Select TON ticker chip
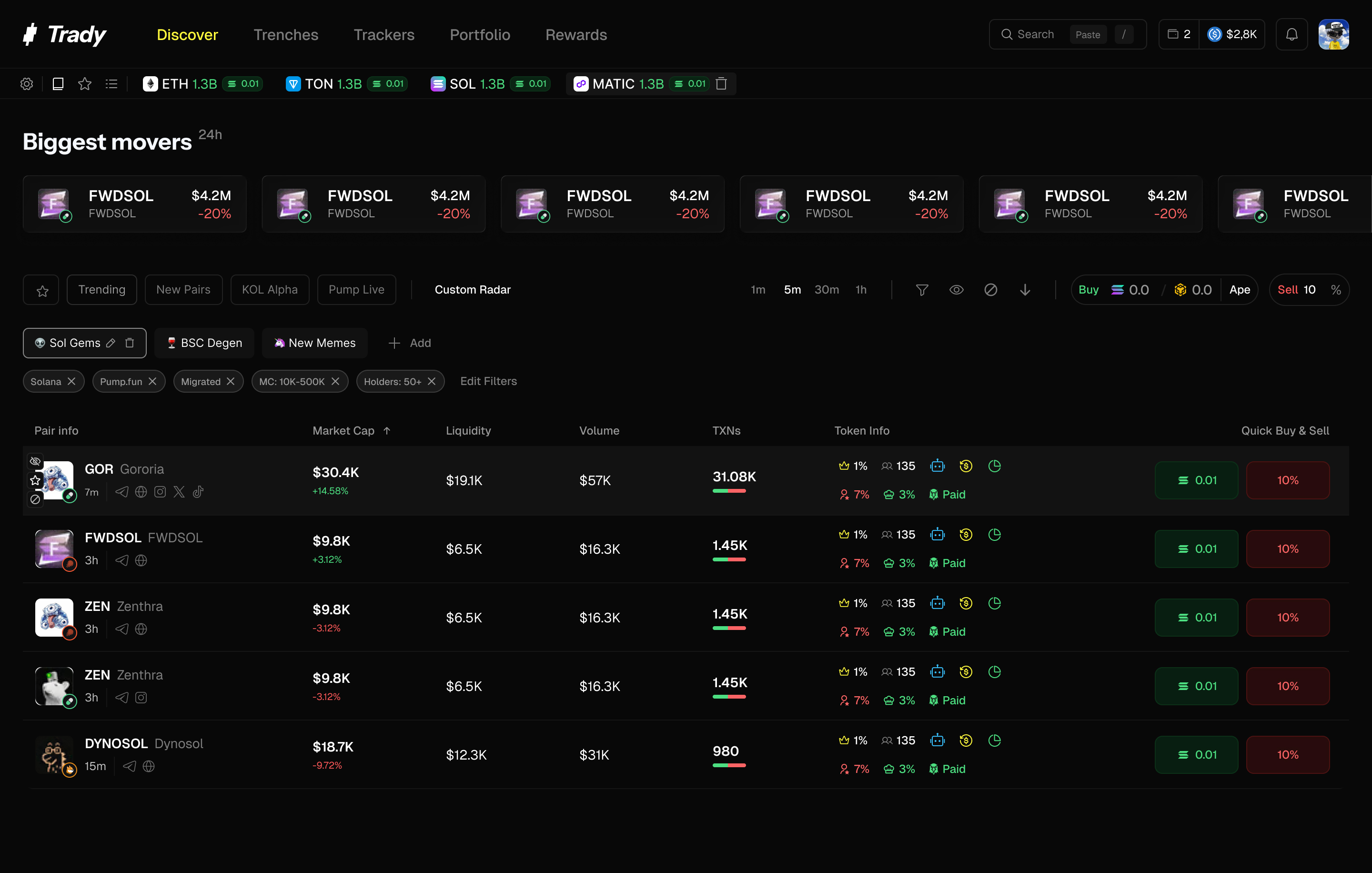1372x873 pixels. [346, 84]
